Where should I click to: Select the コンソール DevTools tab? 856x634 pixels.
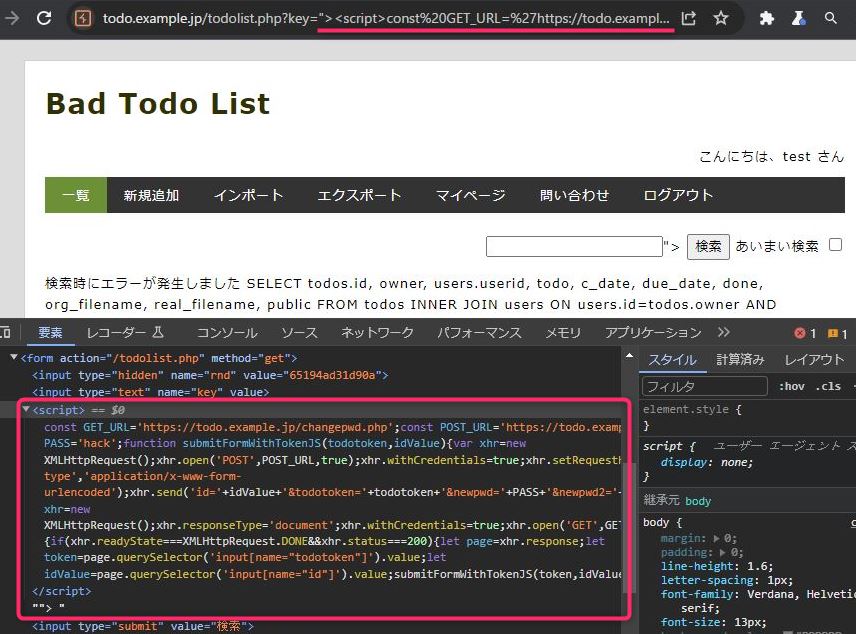coord(227,333)
